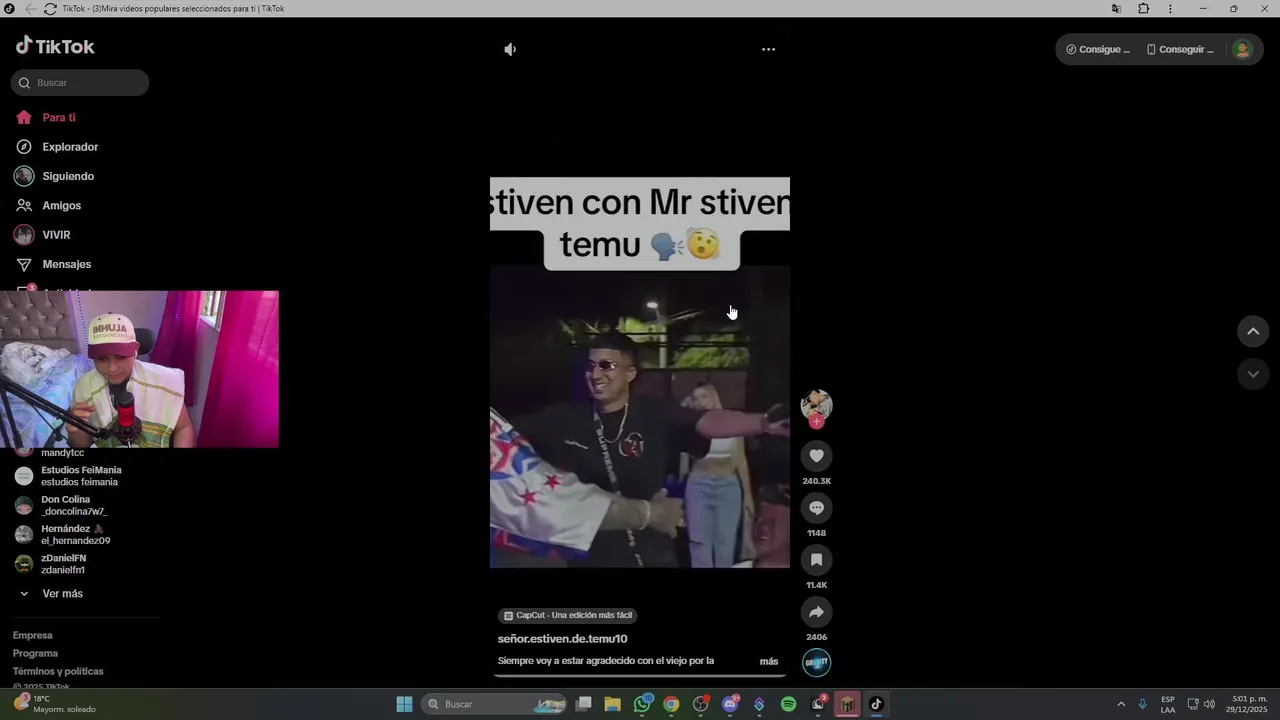Open VIVIR live section
Image resolution: width=1280 pixels, height=720 pixels.
pos(56,235)
